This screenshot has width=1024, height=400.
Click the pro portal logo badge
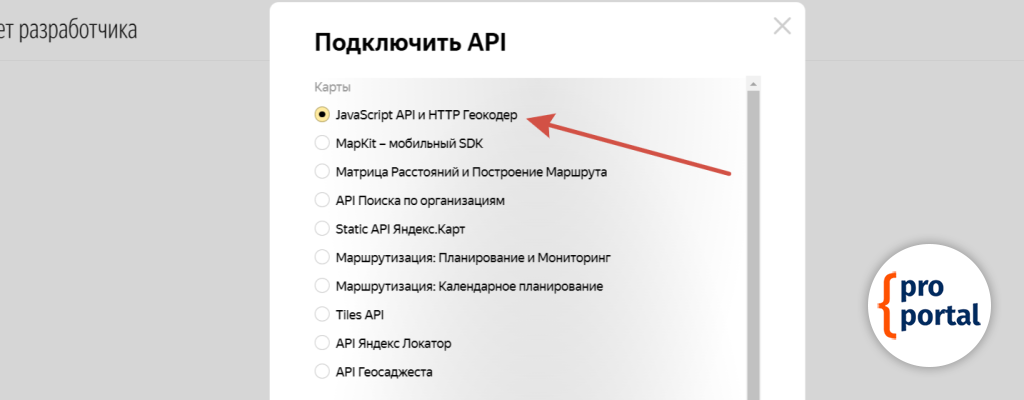pos(929,302)
